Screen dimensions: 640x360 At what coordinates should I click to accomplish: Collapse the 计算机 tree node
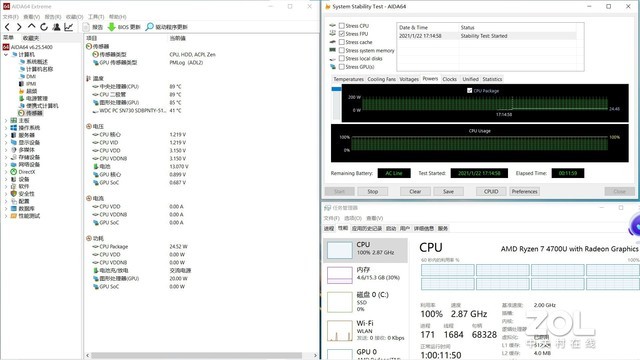pyautogui.click(x=6, y=54)
